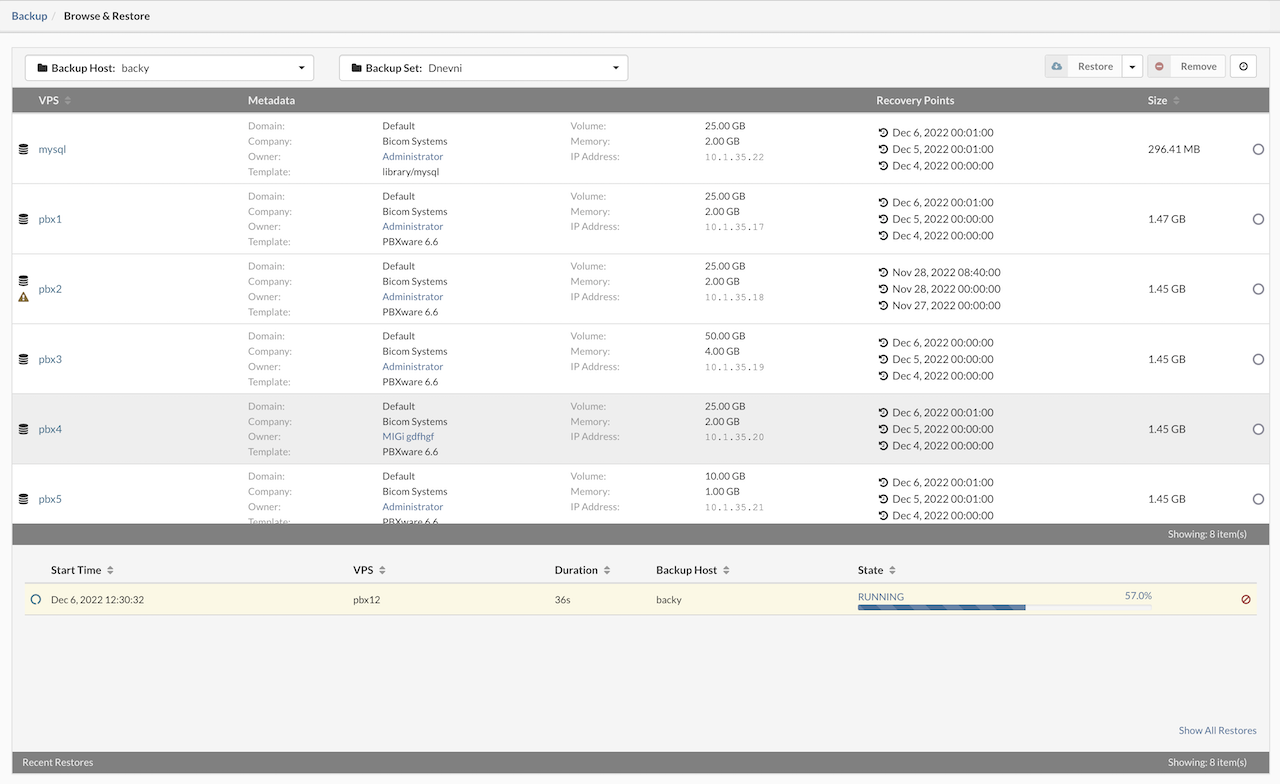Click the pbx12 restore progress bar
This screenshot has height=784, width=1280.
pyautogui.click(x=1004, y=607)
